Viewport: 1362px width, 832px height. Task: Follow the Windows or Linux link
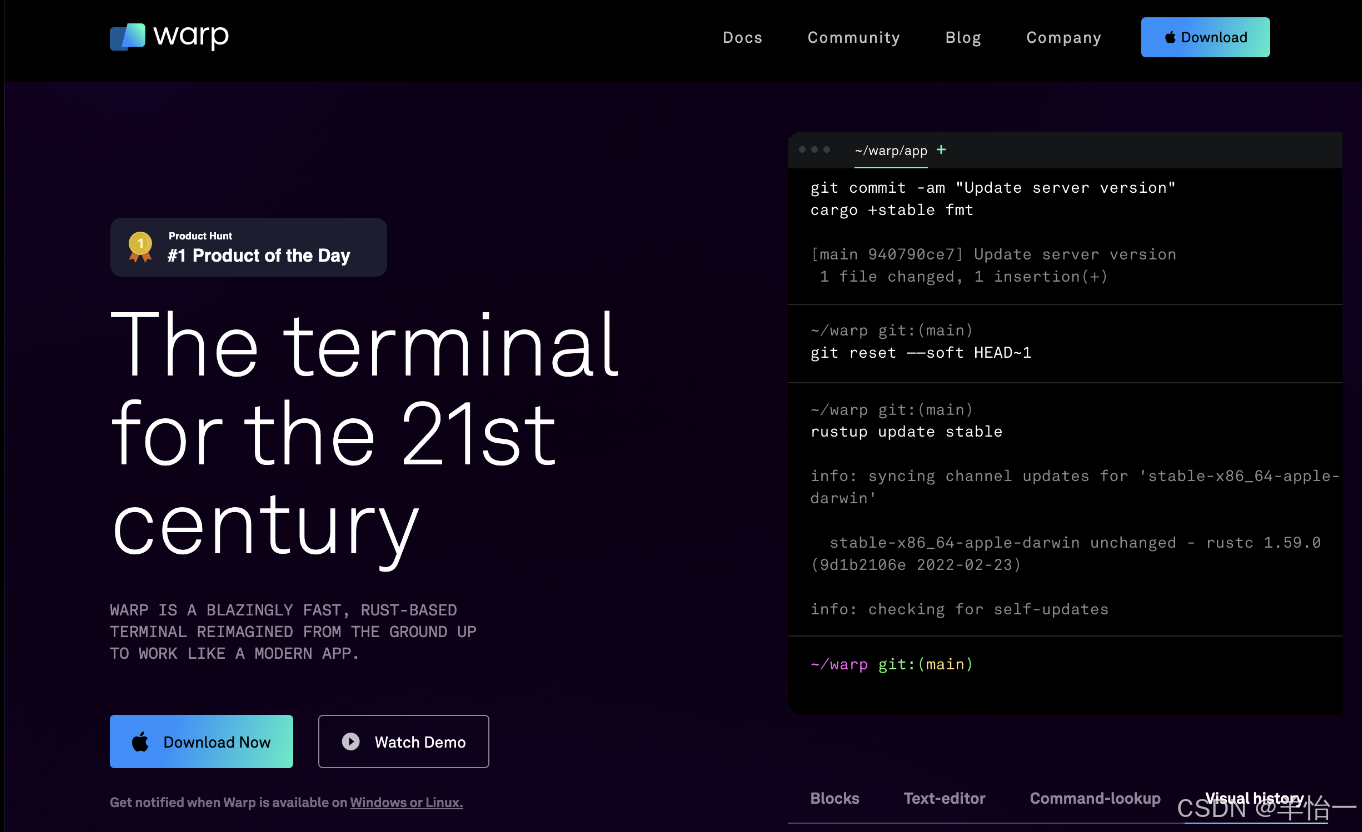(406, 802)
